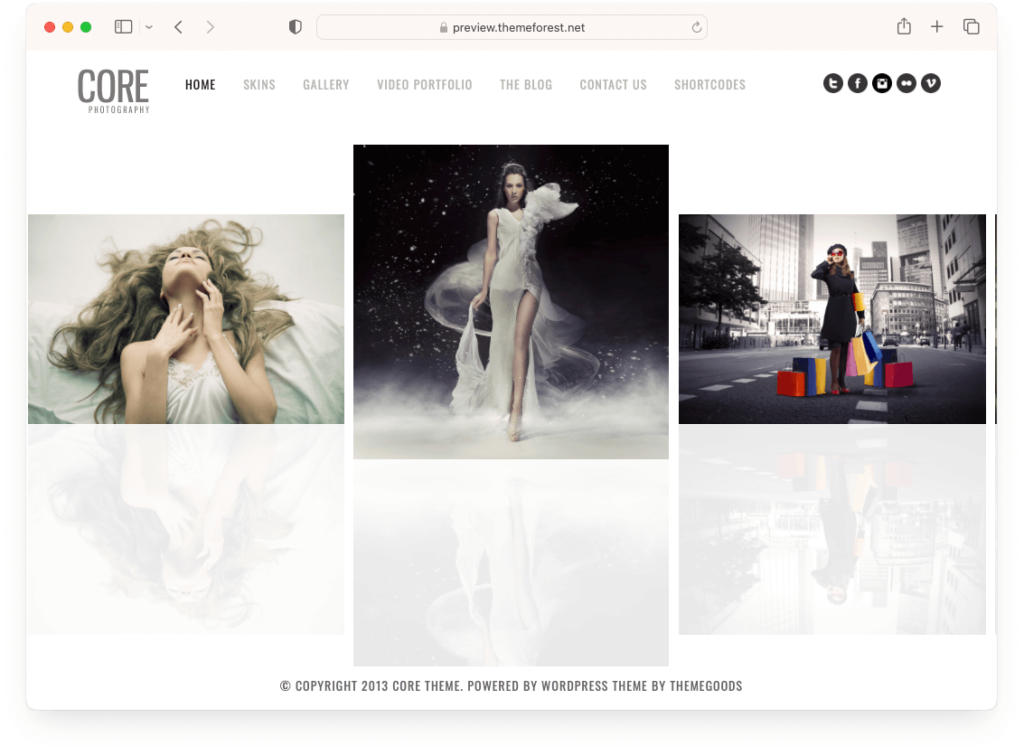Open the Instagram social icon

pyautogui.click(x=882, y=84)
